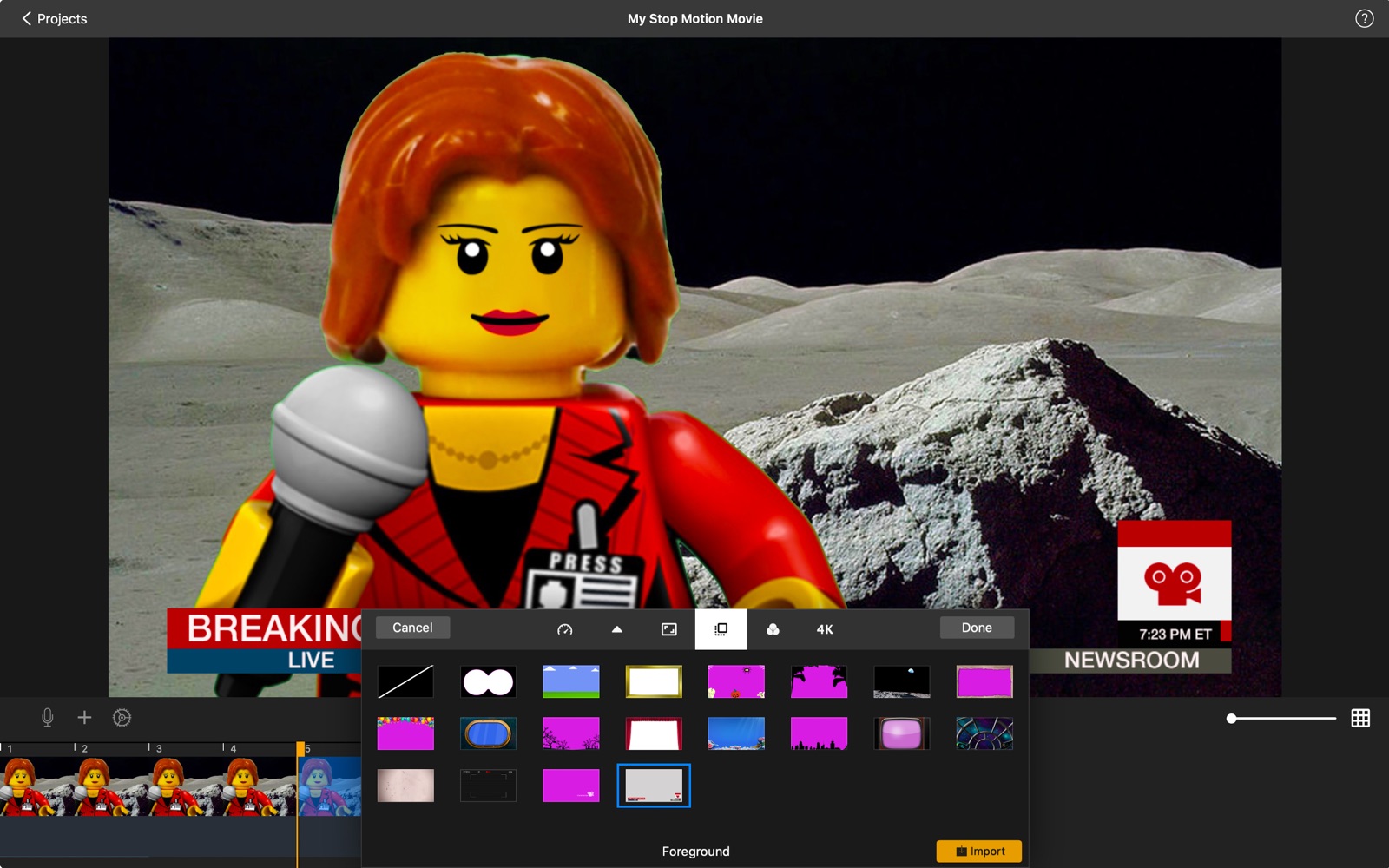Choose the binoculars mask foreground
This screenshot has height=868, width=1389.
tap(488, 682)
